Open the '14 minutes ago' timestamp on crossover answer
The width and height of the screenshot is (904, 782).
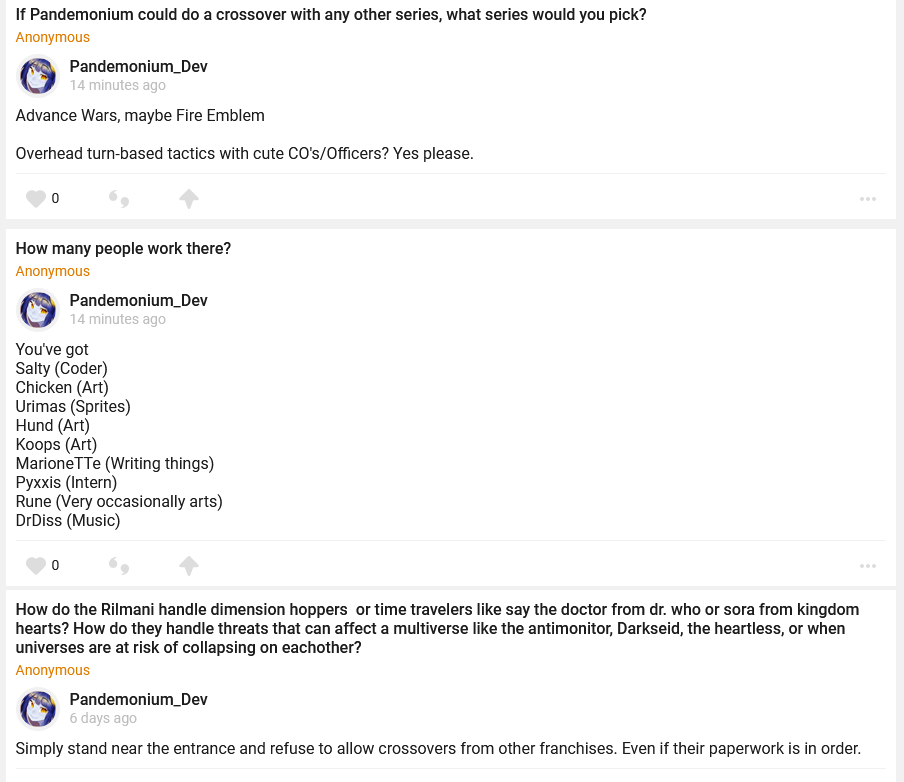click(117, 86)
